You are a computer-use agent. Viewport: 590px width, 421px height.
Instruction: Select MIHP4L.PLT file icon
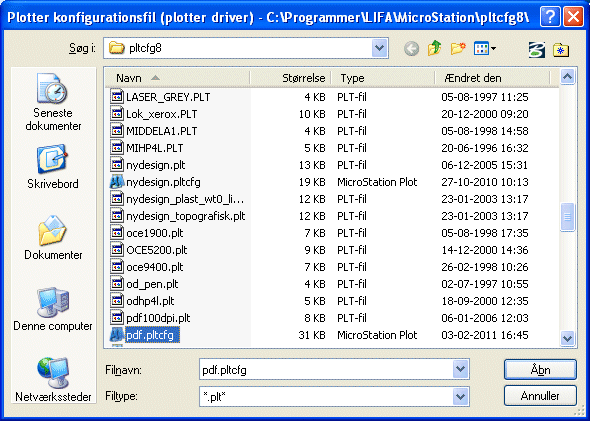point(117,147)
